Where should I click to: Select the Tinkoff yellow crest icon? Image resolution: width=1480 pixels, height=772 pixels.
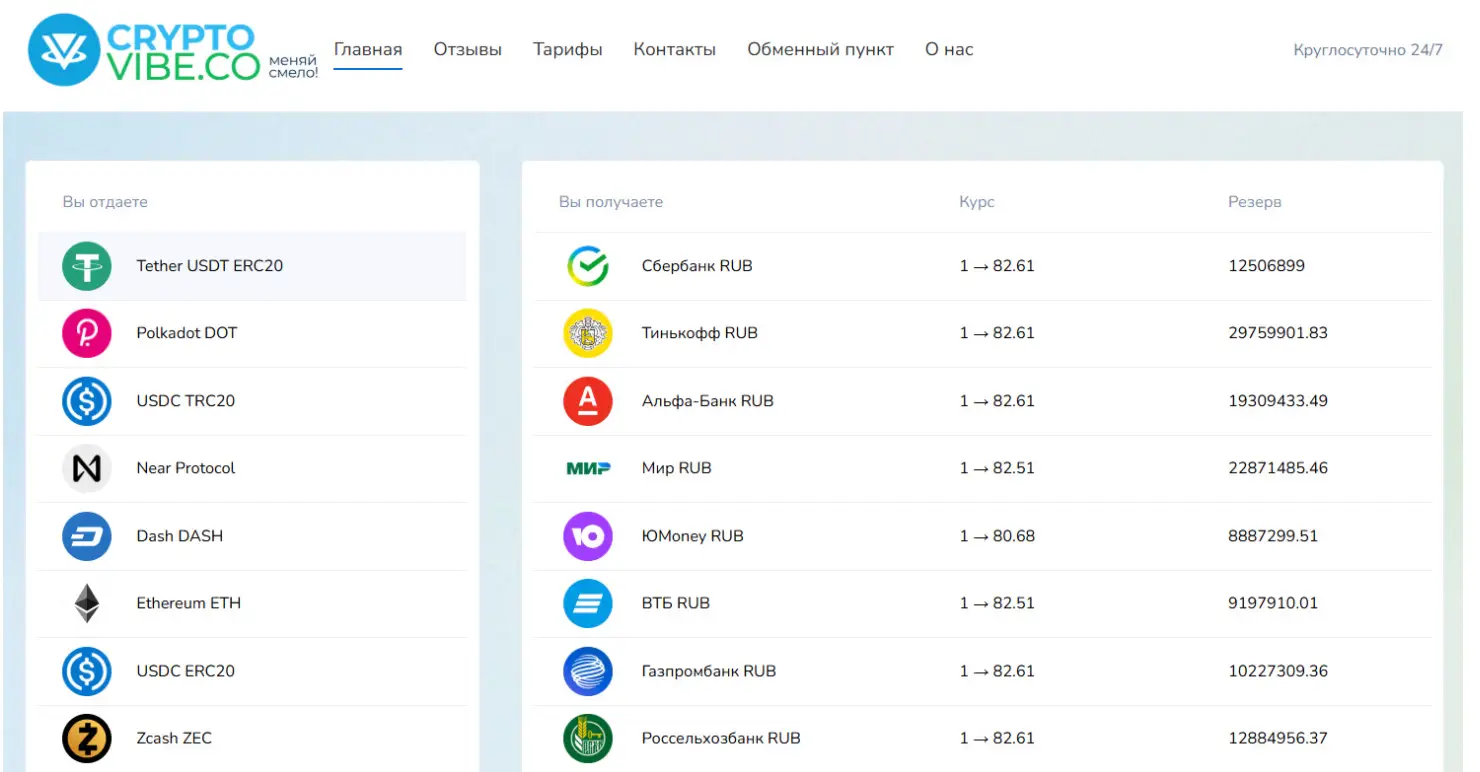[x=588, y=333]
